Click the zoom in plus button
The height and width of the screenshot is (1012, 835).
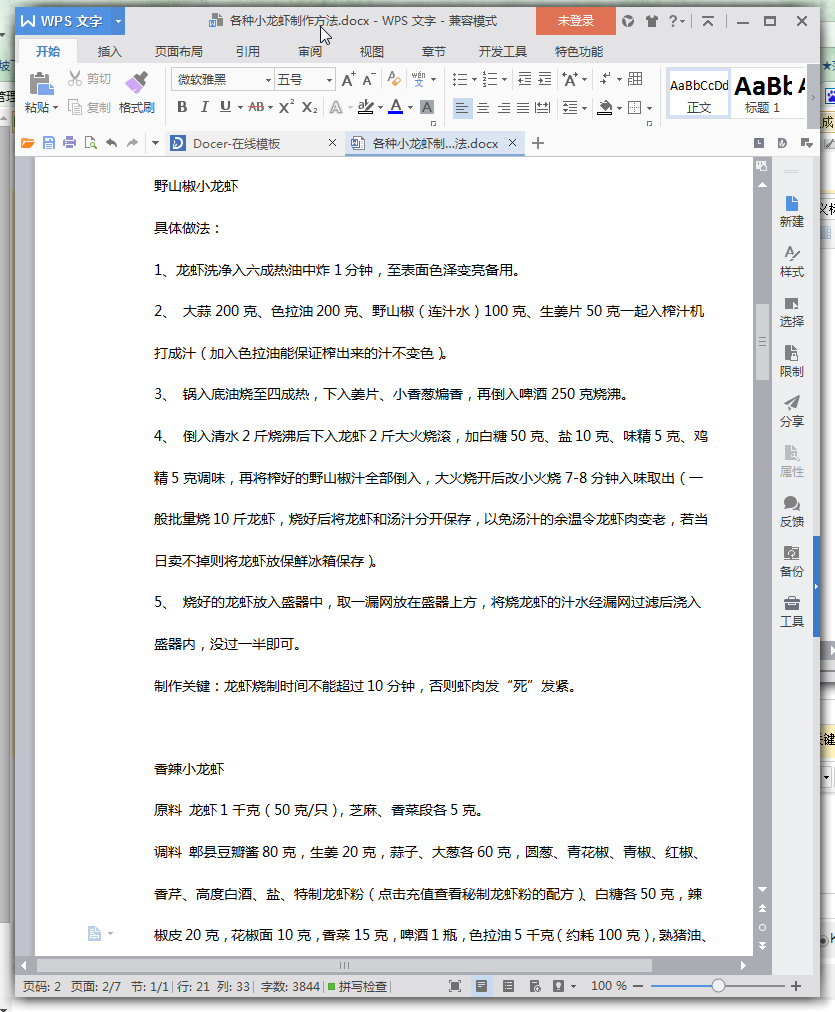[796, 986]
